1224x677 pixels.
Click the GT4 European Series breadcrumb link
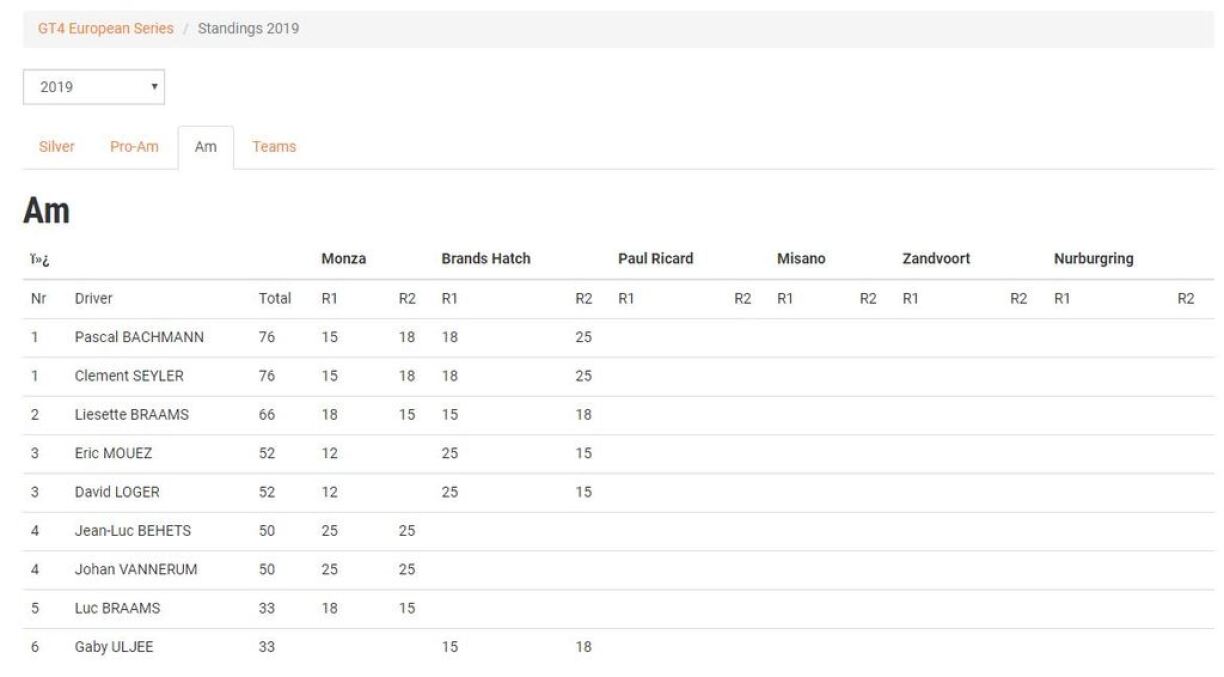click(105, 29)
